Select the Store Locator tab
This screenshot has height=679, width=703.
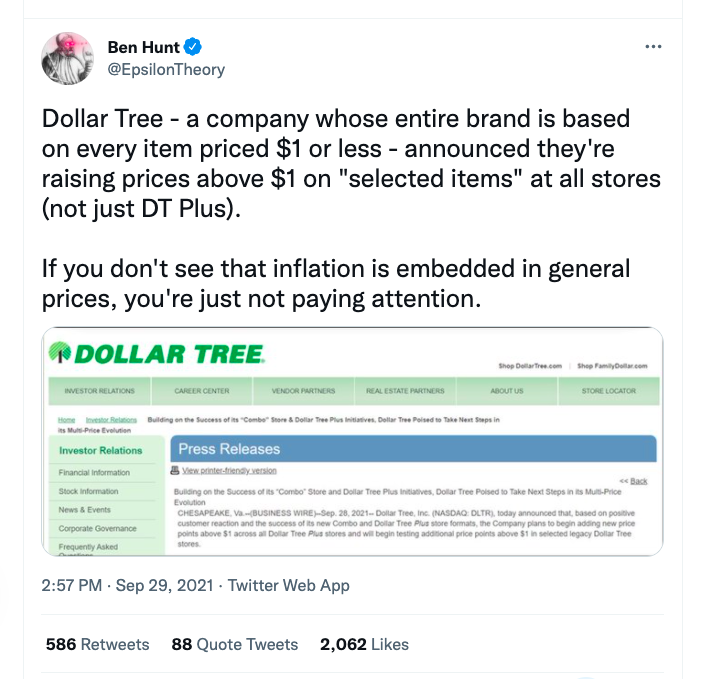(608, 391)
